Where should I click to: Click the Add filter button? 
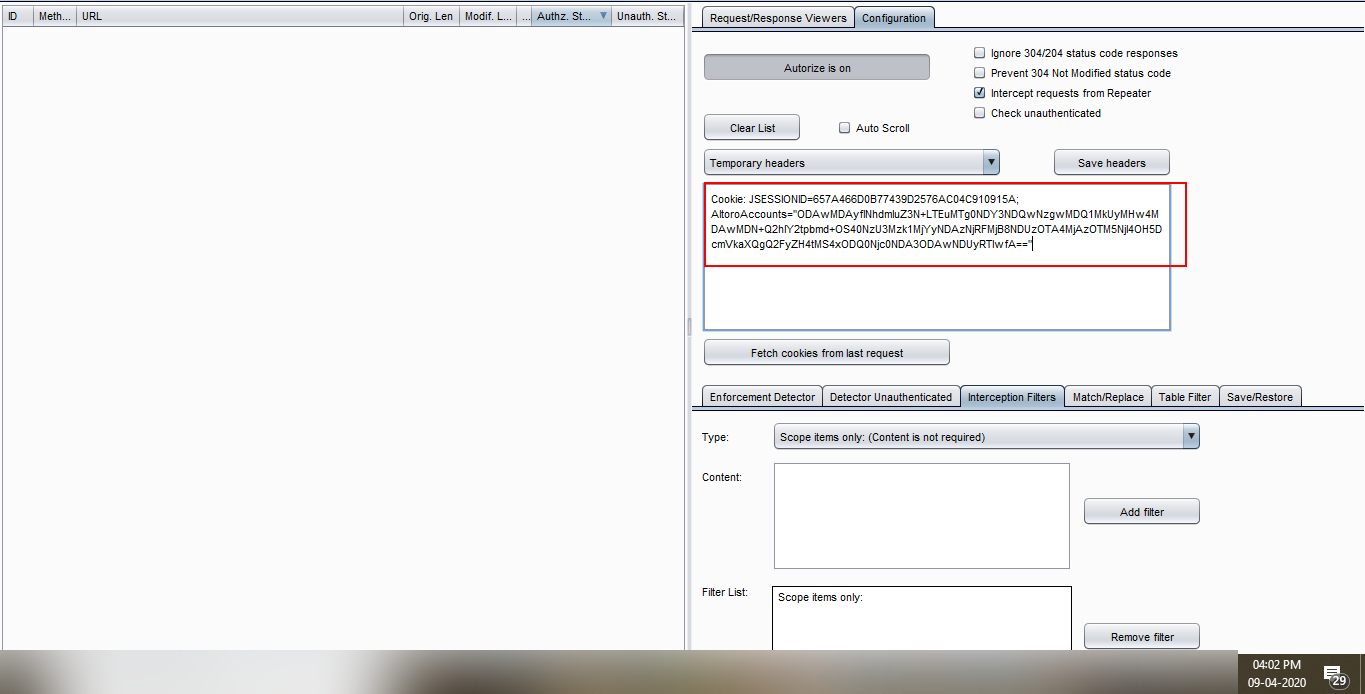(x=1142, y=512)
